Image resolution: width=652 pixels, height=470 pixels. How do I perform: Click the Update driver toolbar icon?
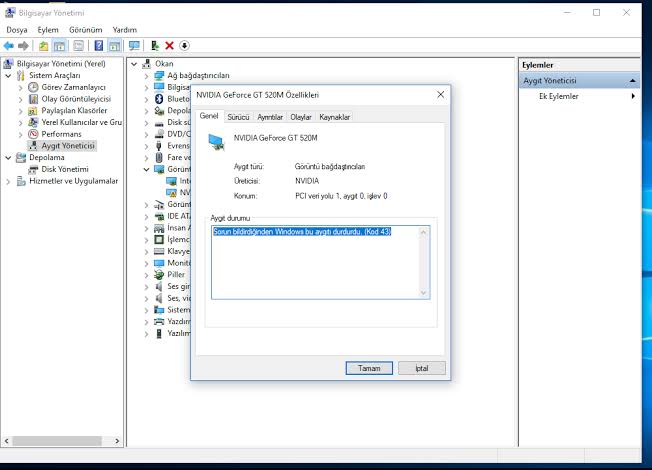point(155,46)
